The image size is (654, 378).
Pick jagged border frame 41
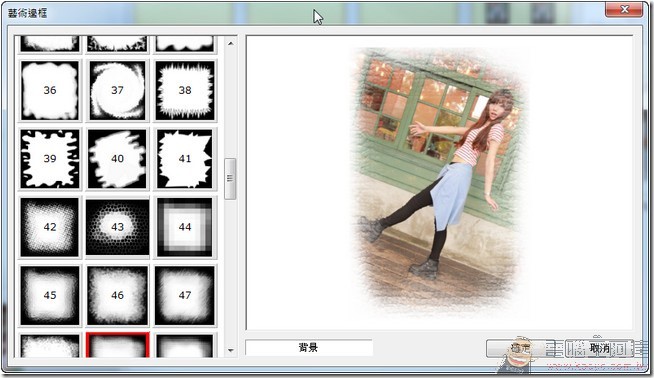point(185,159)
